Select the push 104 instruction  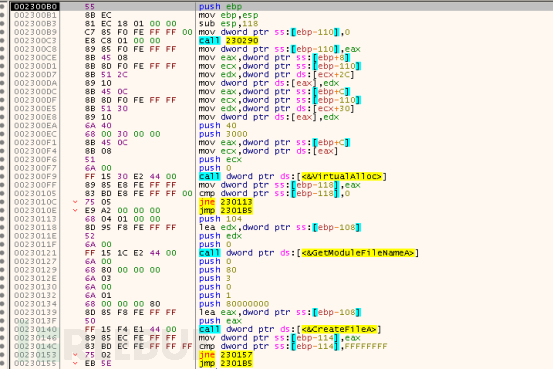click(x=220, y=218)
